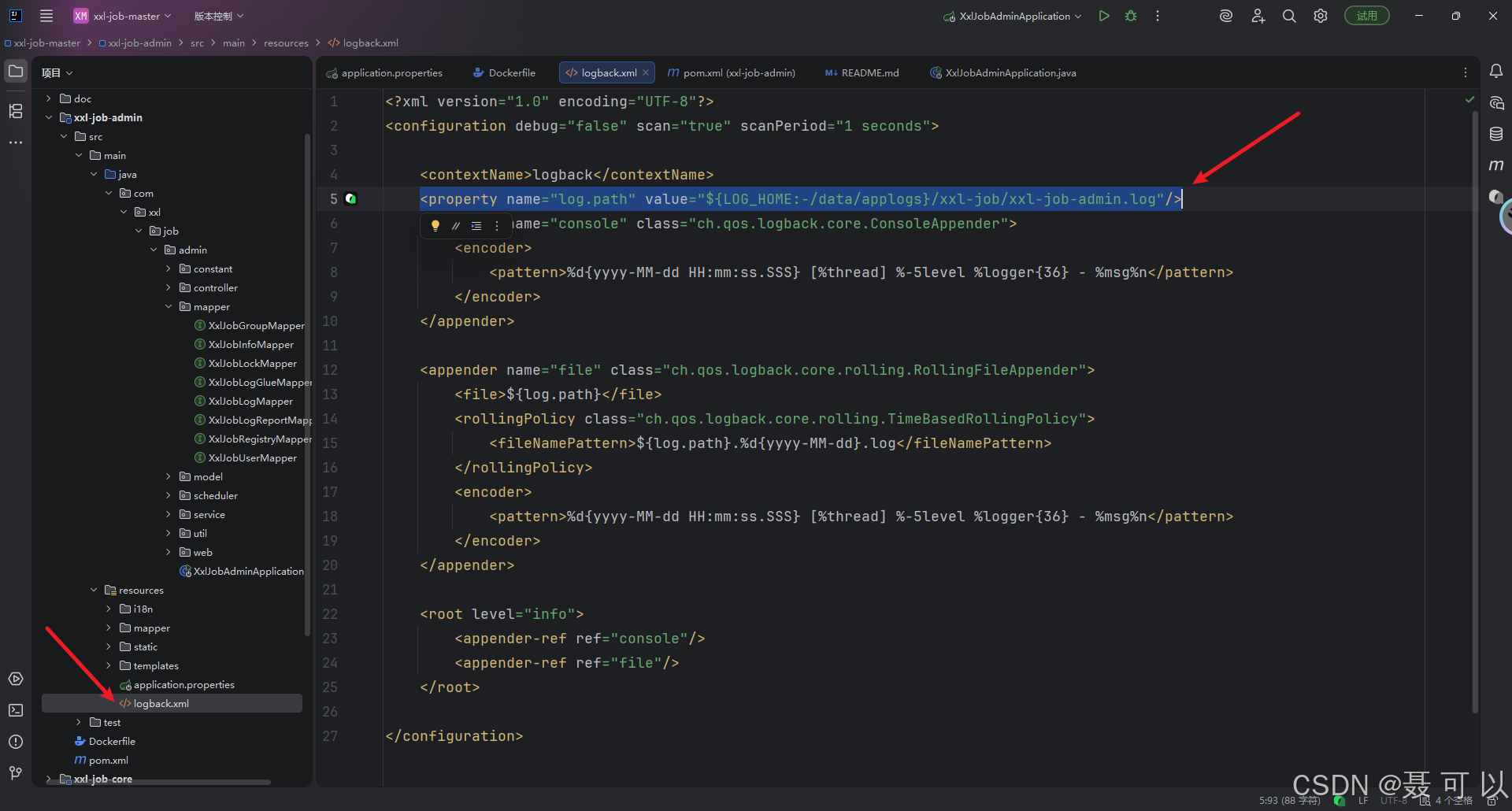Select application.properties in project tree
1512x811 pixels.
(177, 684)
